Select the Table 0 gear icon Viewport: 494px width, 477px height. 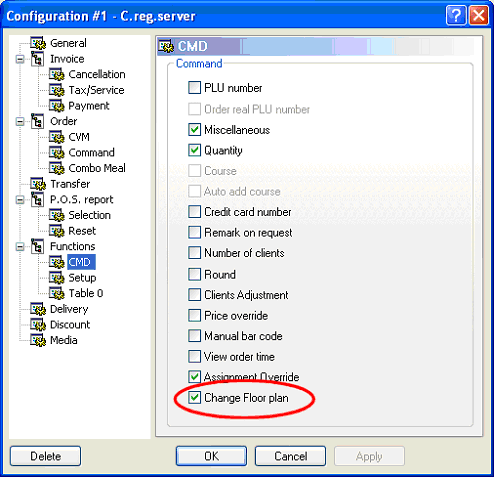click(57, 293)
